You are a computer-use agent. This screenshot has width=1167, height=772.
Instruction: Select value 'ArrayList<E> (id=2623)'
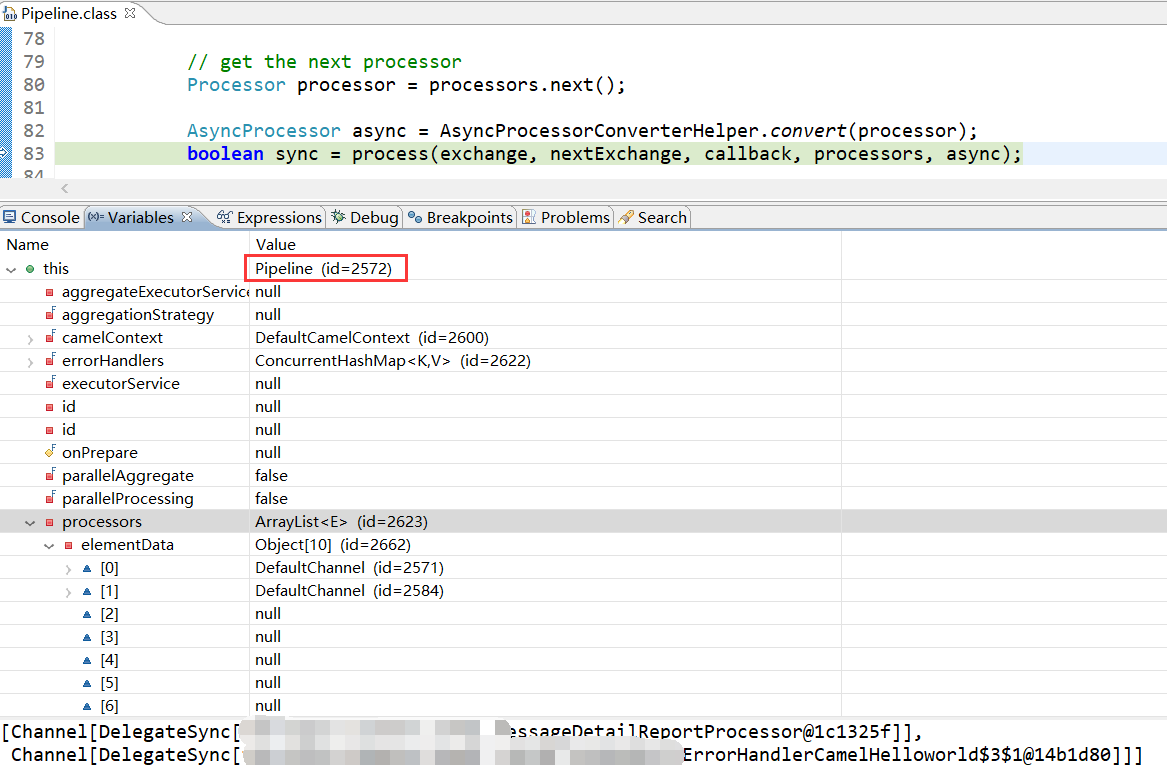coord(342,522)
